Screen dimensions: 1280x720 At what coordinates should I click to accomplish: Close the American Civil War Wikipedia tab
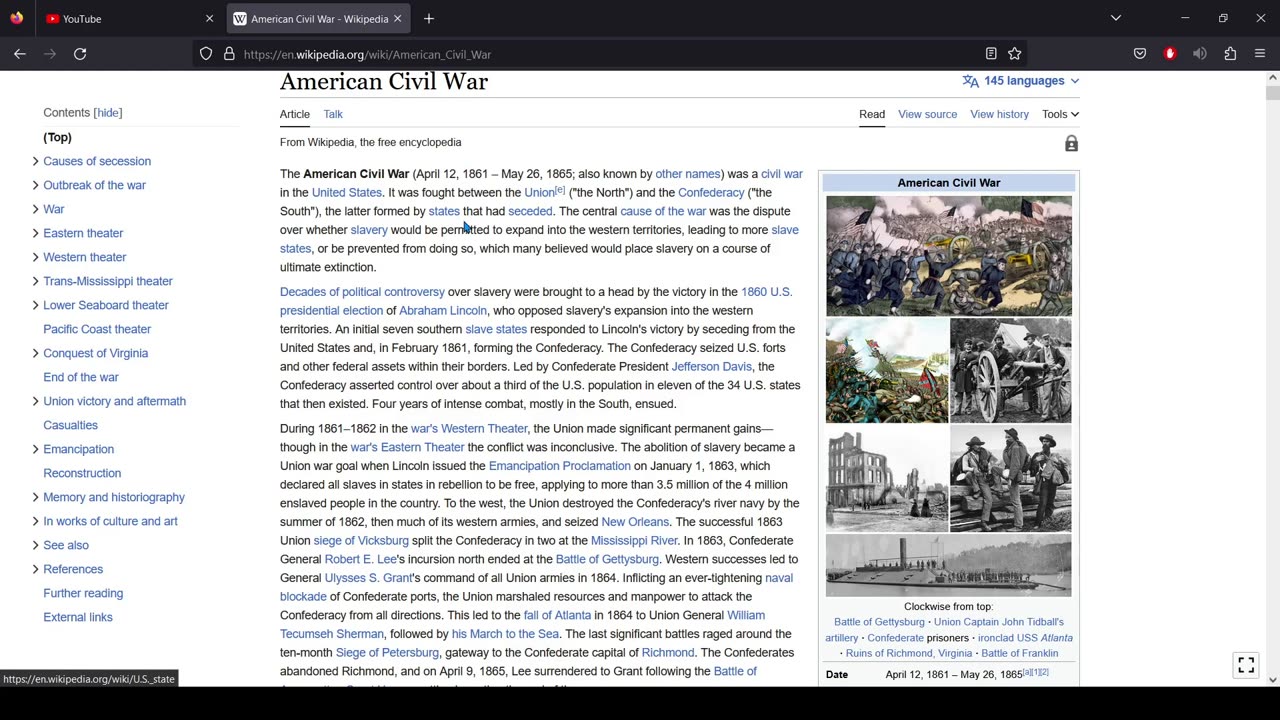point(397,18)
